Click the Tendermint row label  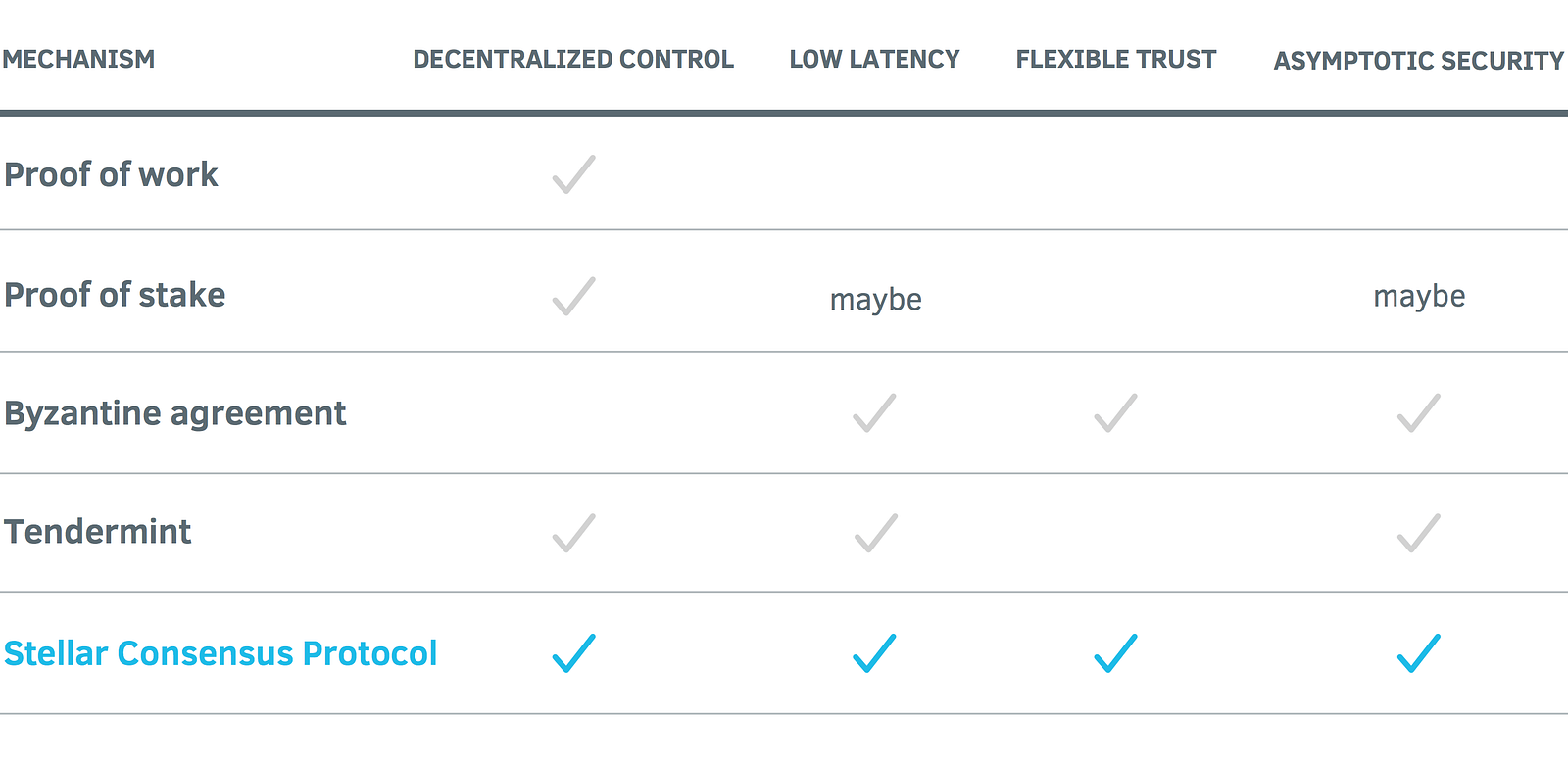(x=98, y=532)
